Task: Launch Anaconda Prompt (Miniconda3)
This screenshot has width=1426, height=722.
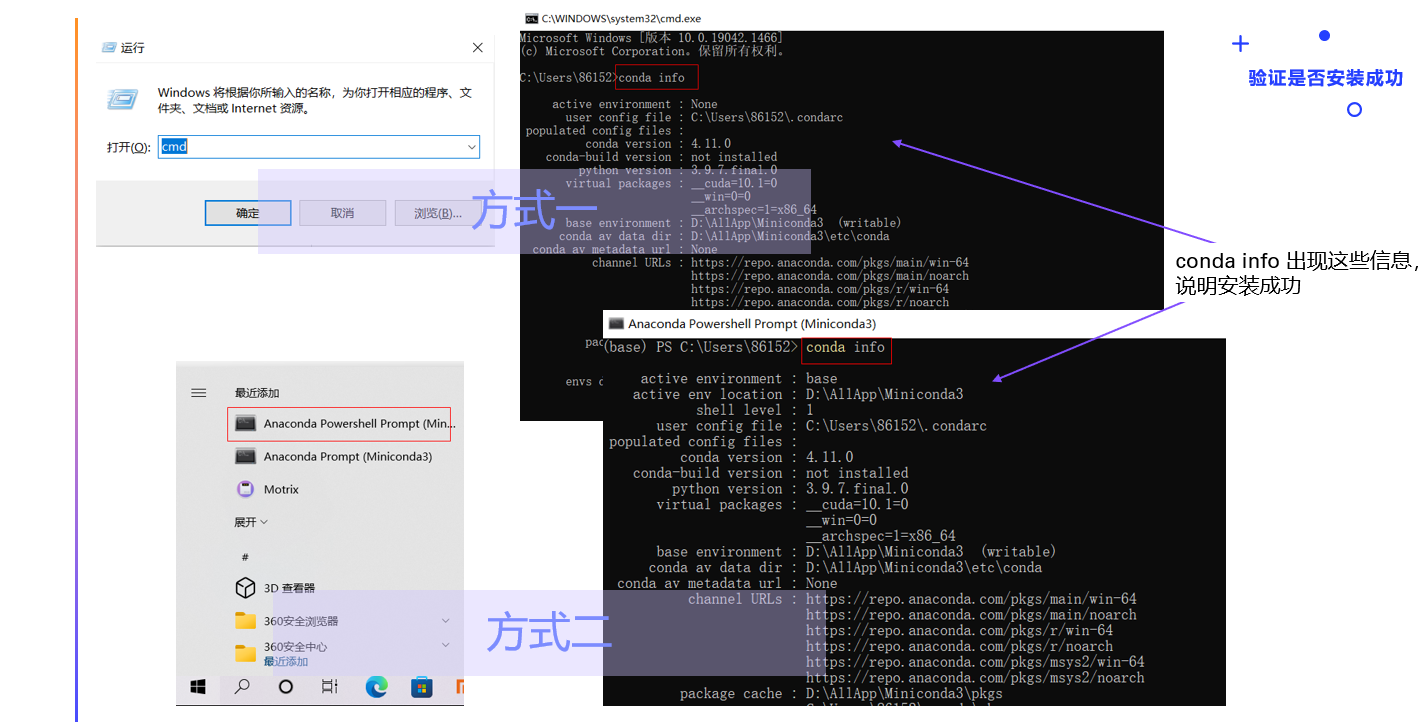Action: click(x=333, y=456)
